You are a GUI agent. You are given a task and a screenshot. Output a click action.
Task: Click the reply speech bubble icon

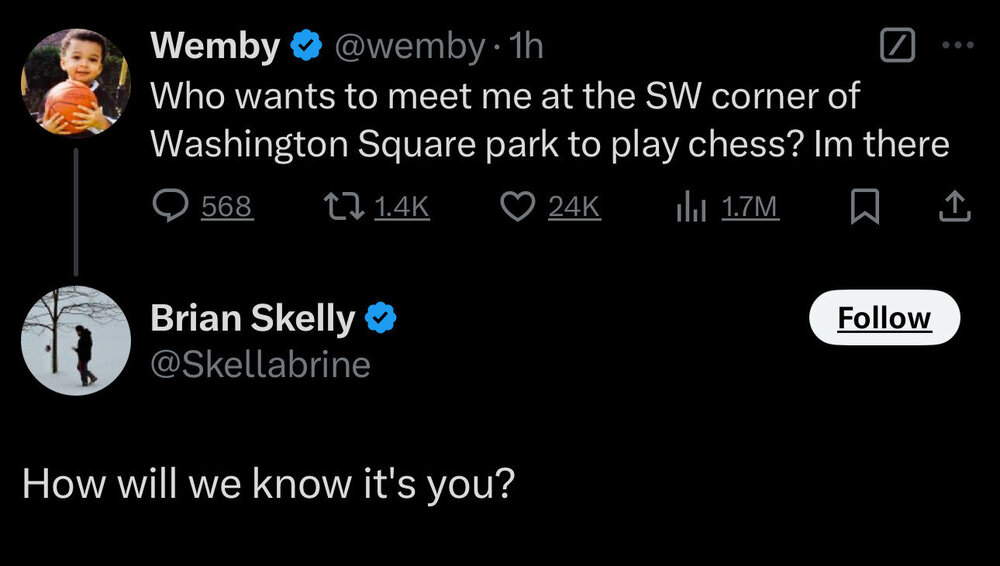(170, 206)
